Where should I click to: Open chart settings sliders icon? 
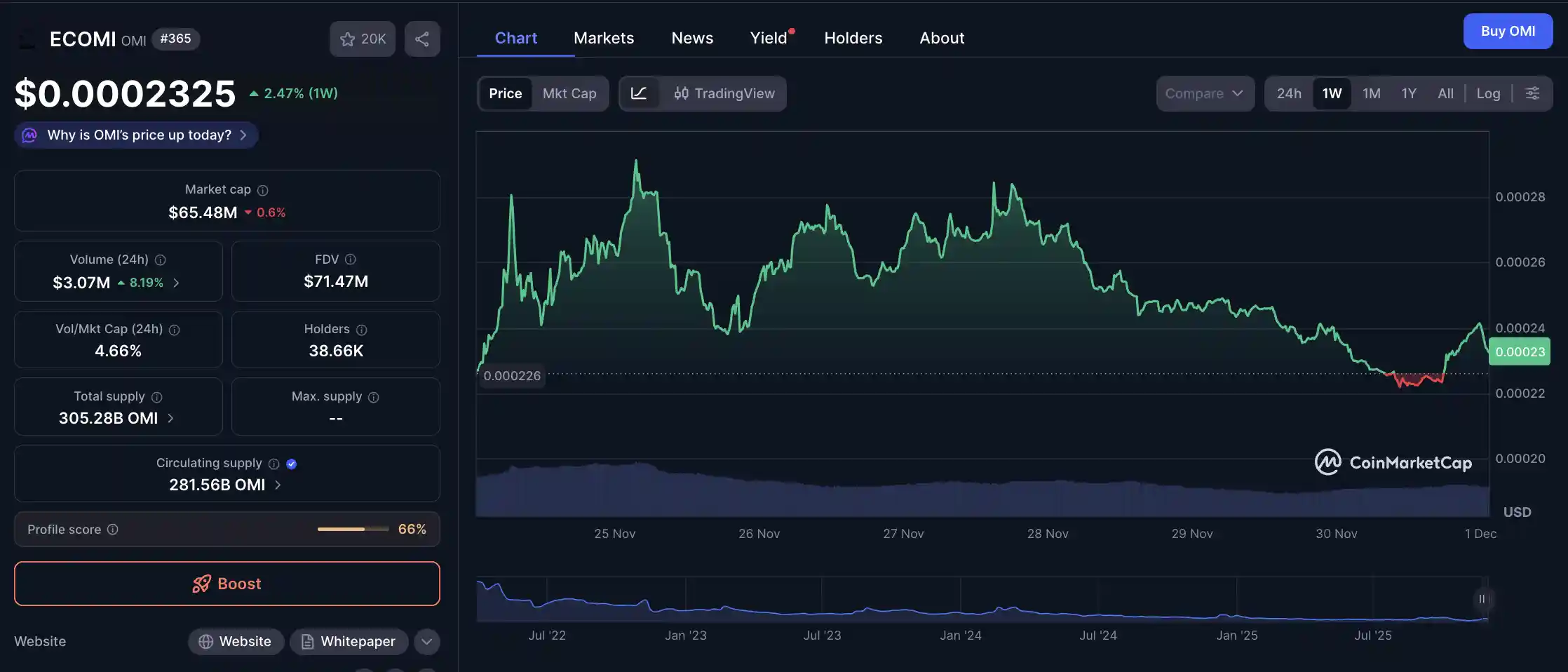[x=1532, y=93]
